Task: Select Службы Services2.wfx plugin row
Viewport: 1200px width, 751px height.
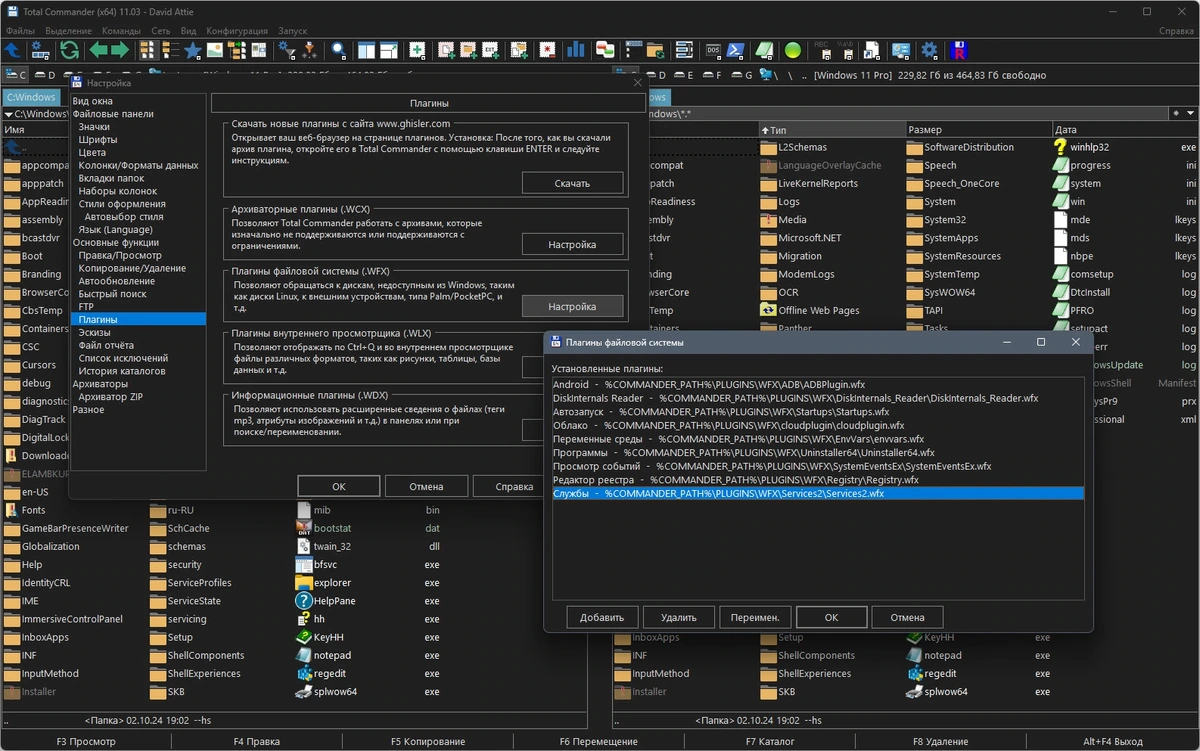Action: point(818,493)
